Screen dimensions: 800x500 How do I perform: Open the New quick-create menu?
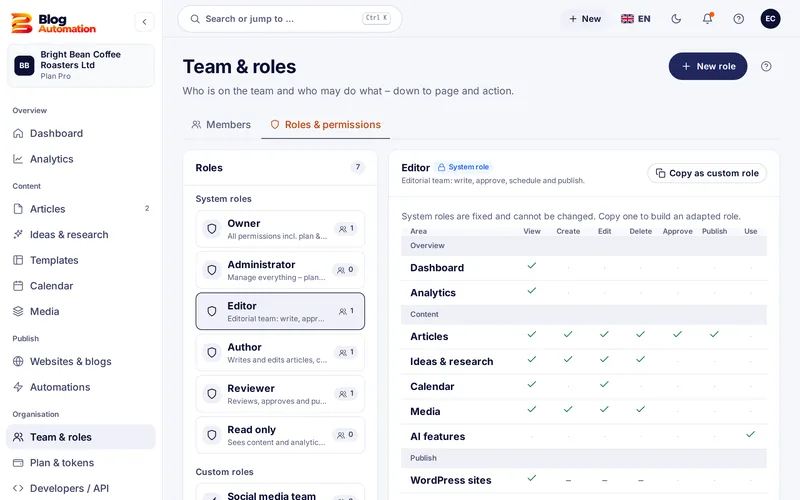point(585,19)
